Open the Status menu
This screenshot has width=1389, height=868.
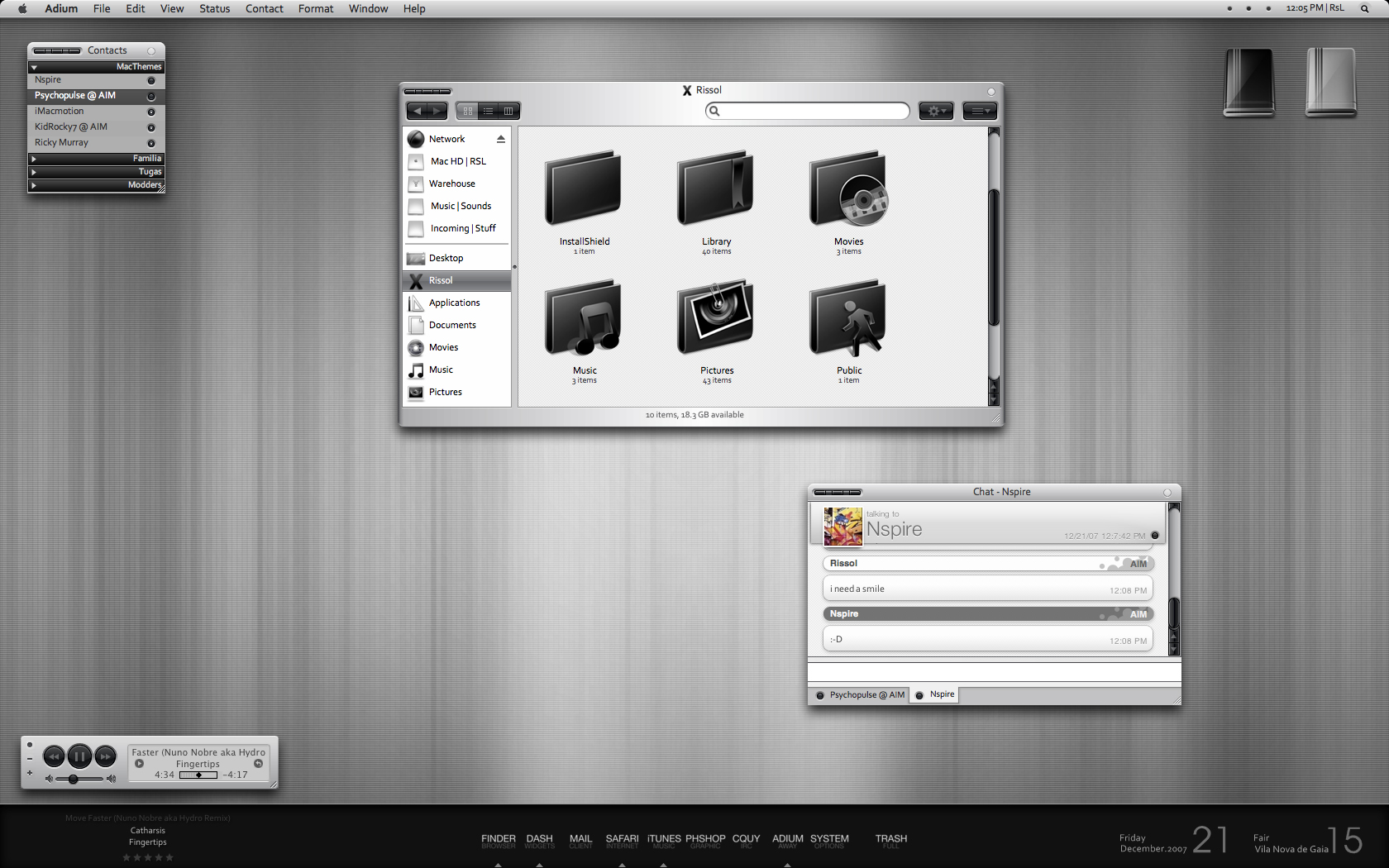click(x=215, y=8)
